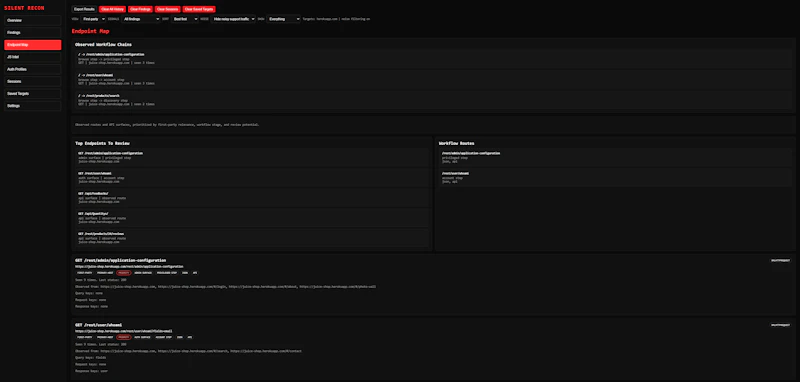Screen dimensions: 800x382
Task: Open the Sessions sidebar item
Action: tap(33, 82)
